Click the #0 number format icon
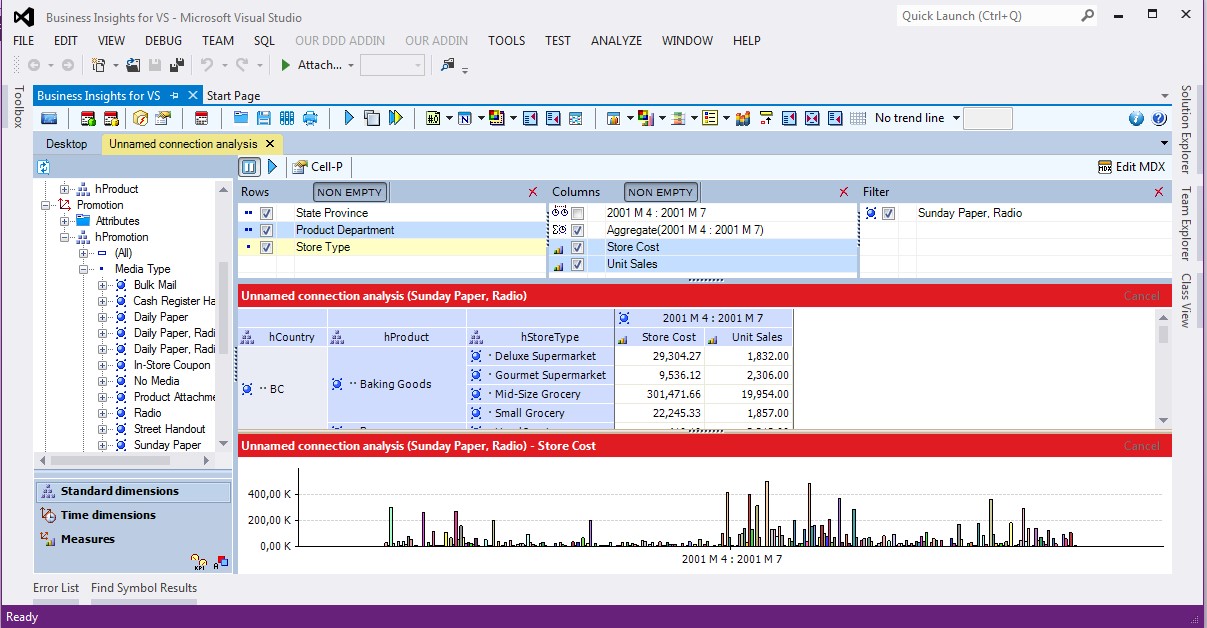 tap(433, 118)
